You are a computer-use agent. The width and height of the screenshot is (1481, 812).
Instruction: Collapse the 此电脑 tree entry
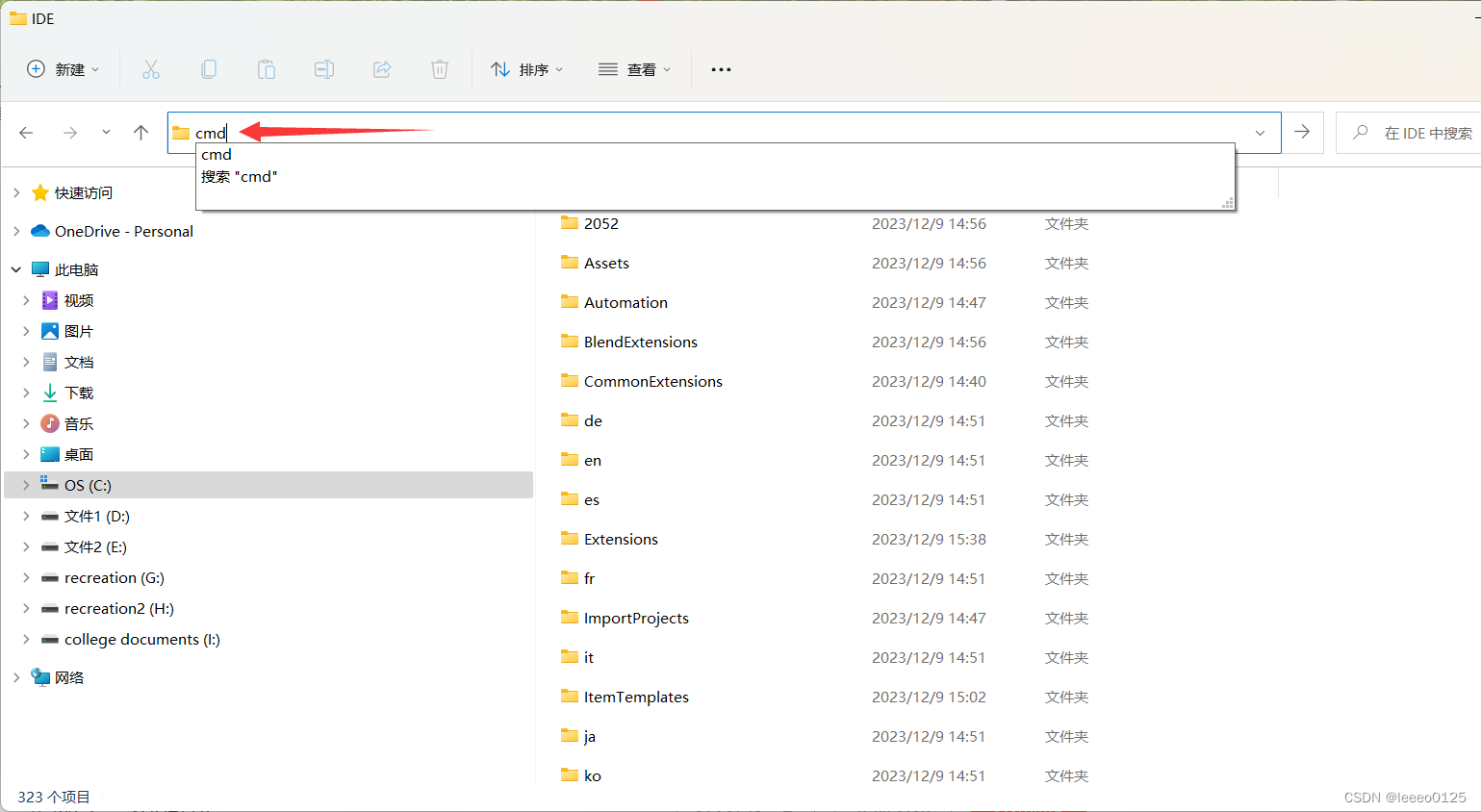tap(15, 269)
